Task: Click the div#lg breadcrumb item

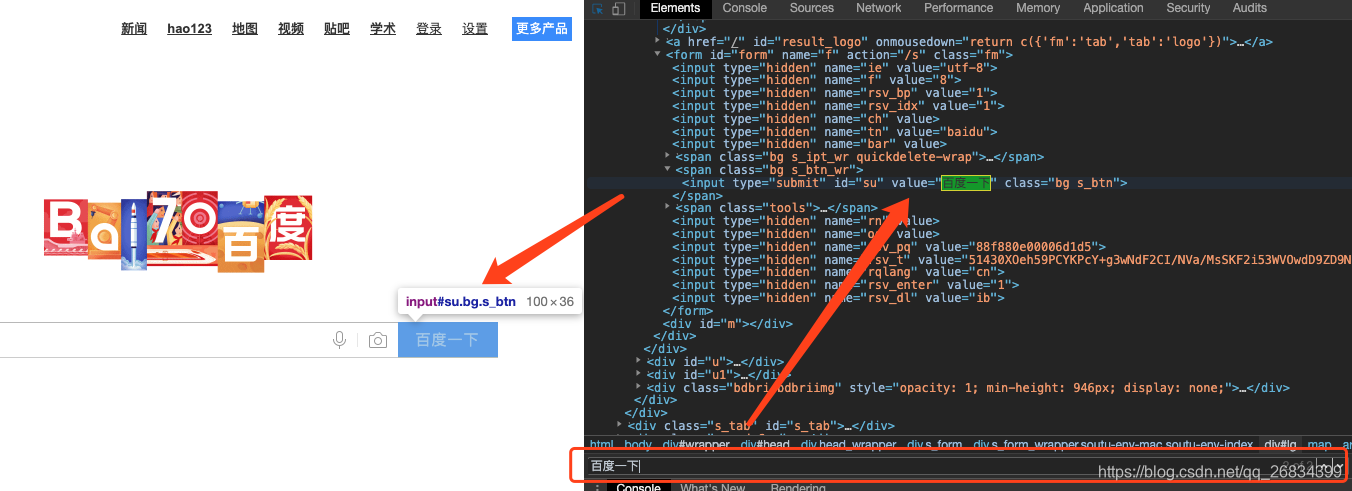Action: pyautogui.click(x=1280, y=445)
